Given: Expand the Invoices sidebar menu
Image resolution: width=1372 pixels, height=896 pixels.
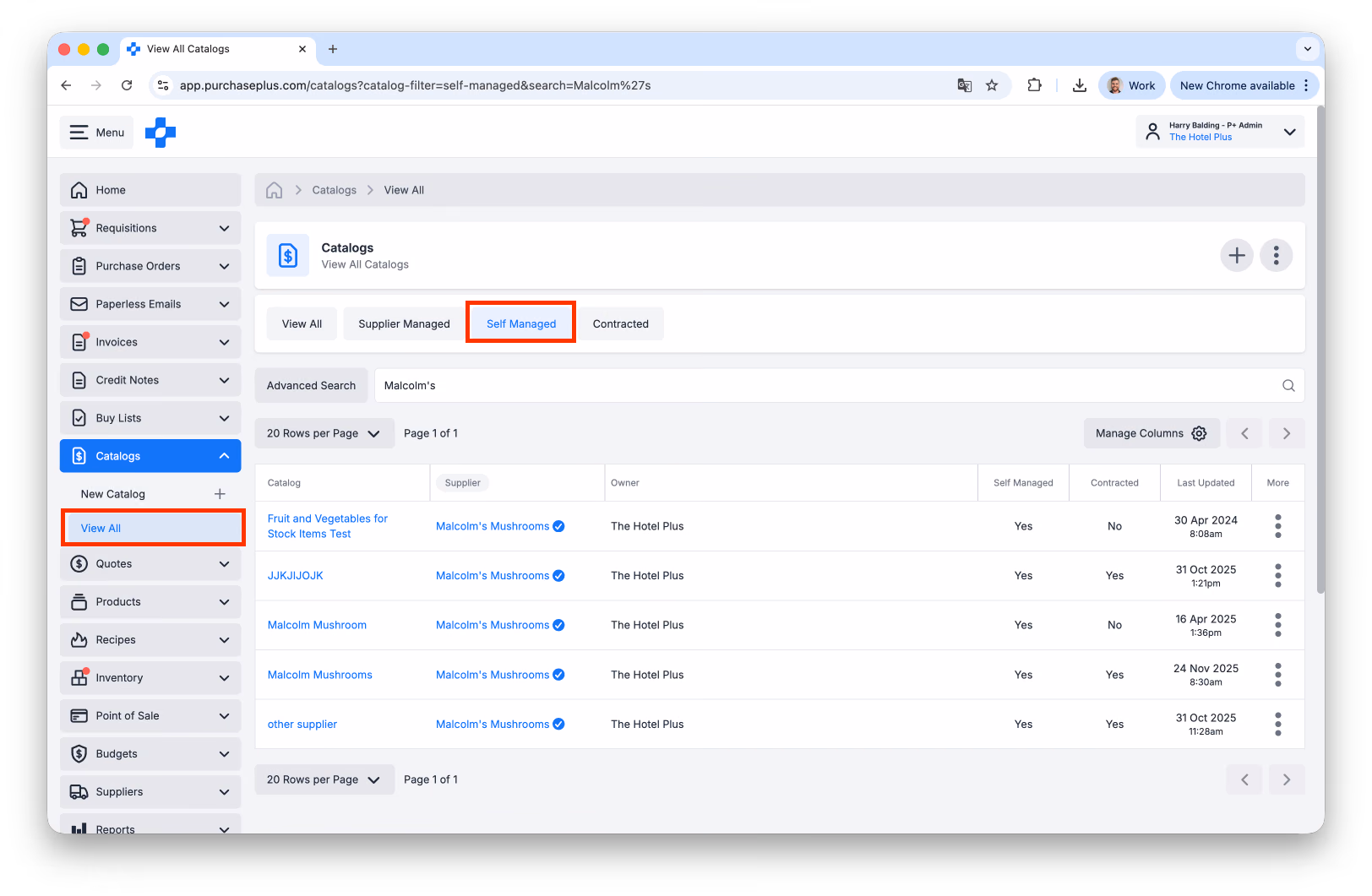Looking at the screenshot, I should click(x=150, y=342).
